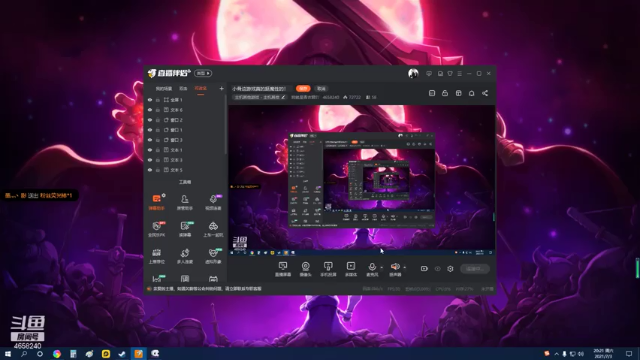This screenshot has height=360, width=640.
Task: Click the cancel button beside the orange button
Action: tap(322, 89)
